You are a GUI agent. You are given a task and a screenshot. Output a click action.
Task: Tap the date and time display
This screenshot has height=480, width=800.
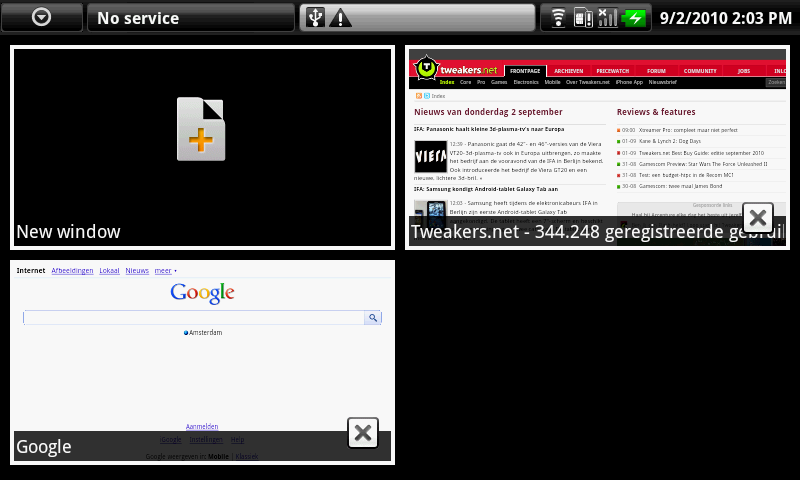click(726, 18)
